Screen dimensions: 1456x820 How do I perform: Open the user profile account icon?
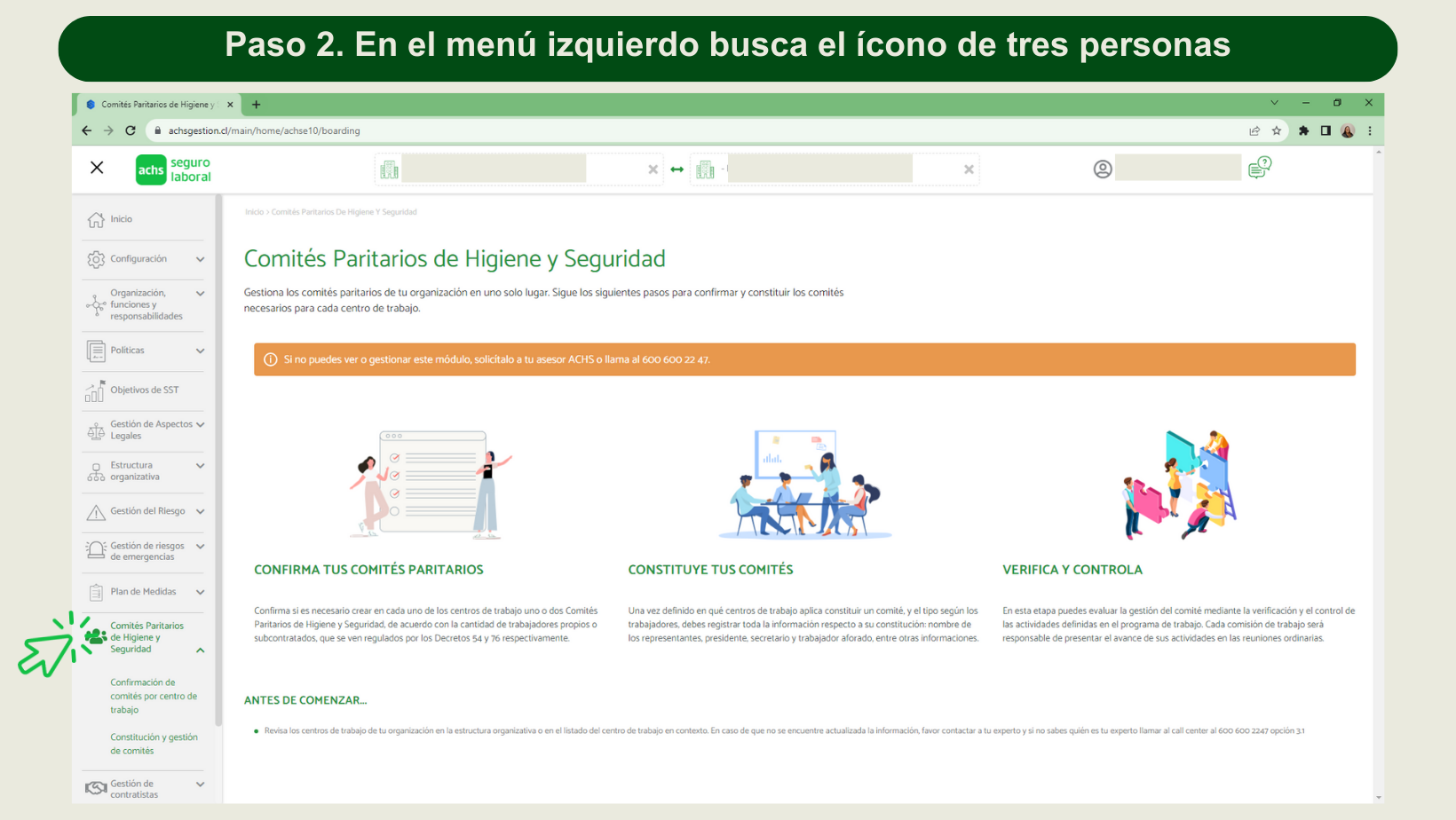[1103, 170]
